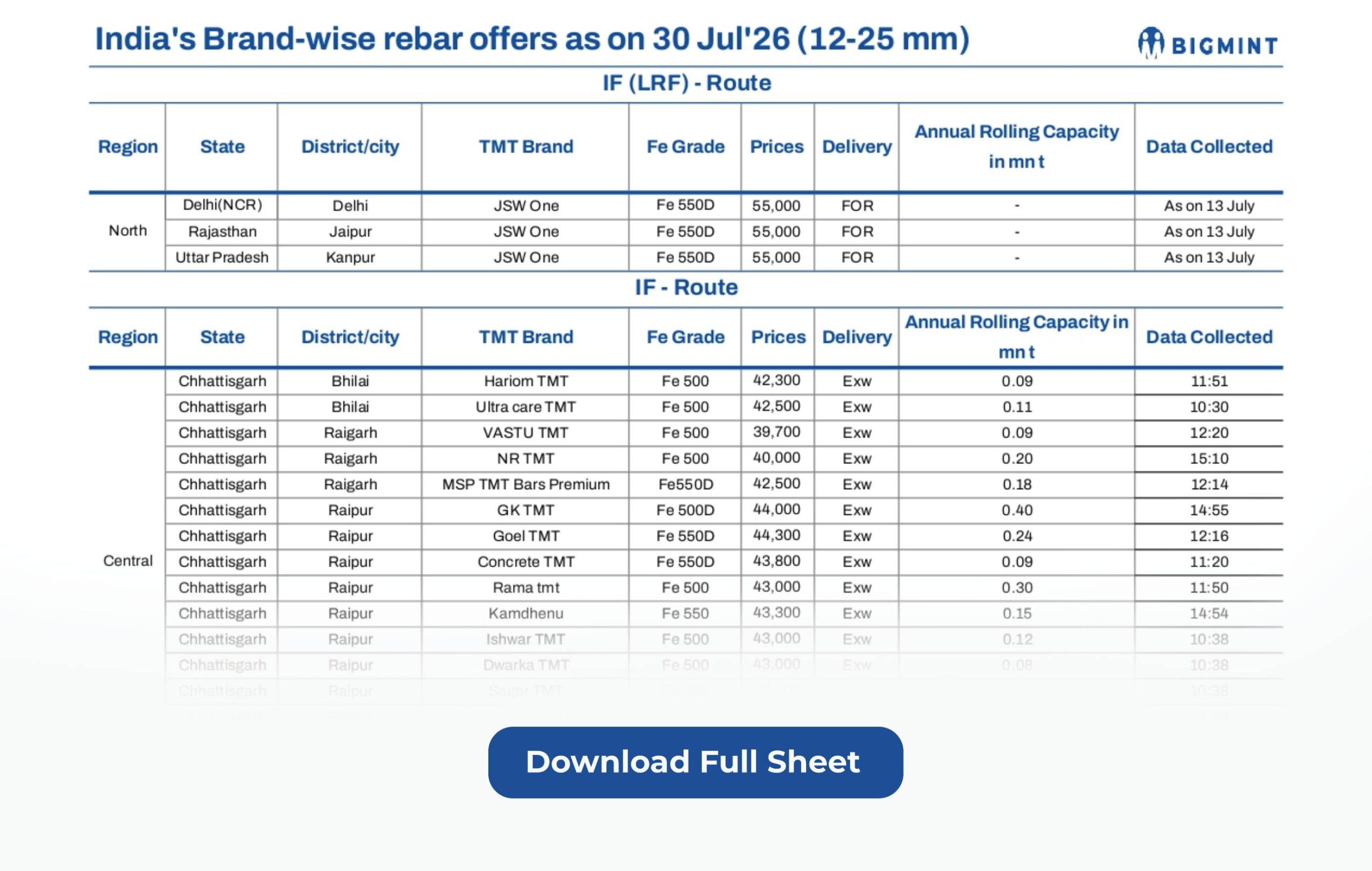1372x871 pixels.
Task: Select the Kamdhenu brand cell
Action: (525, 613)
